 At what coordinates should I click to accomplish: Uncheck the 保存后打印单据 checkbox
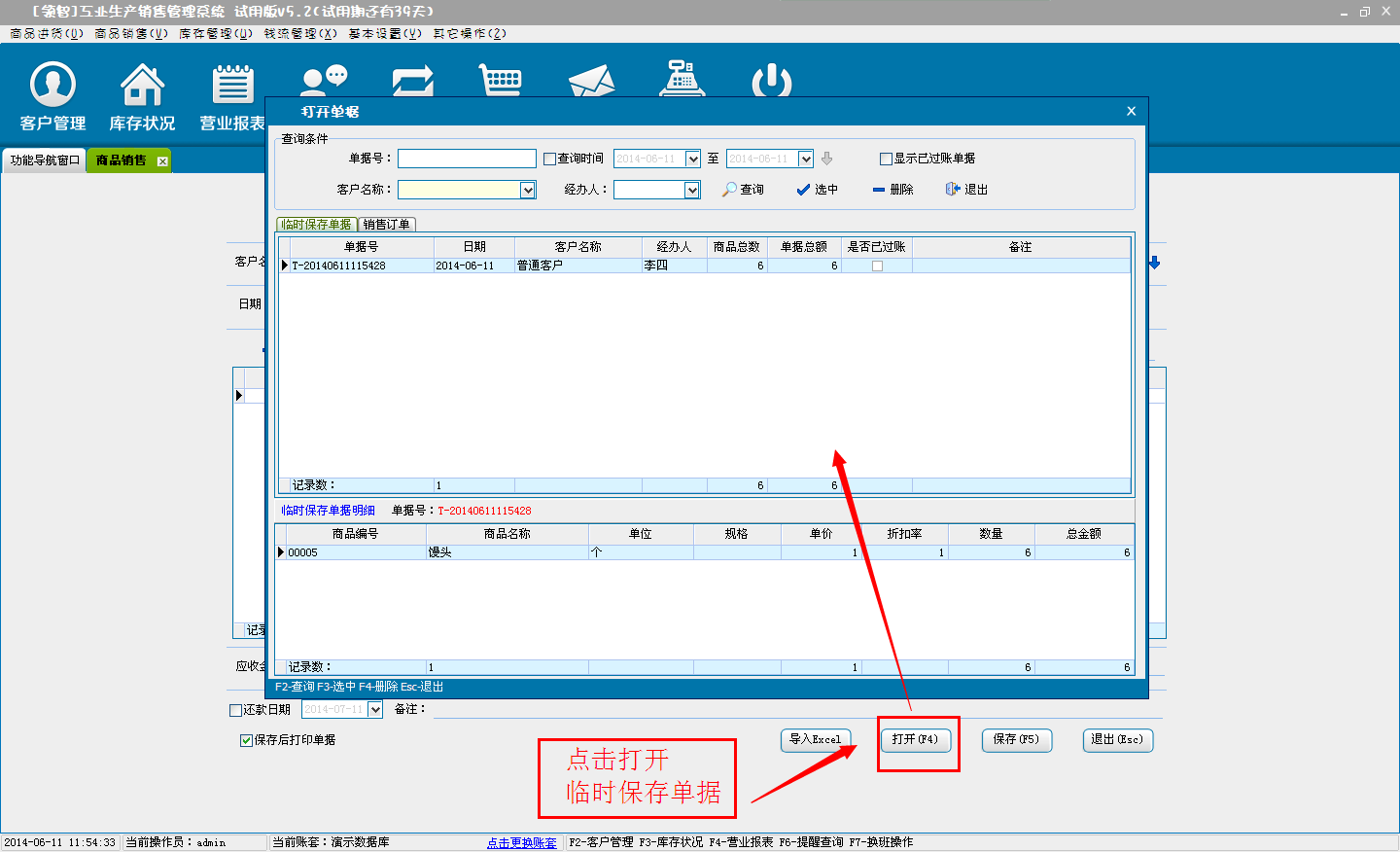click(x=247, y=740)
